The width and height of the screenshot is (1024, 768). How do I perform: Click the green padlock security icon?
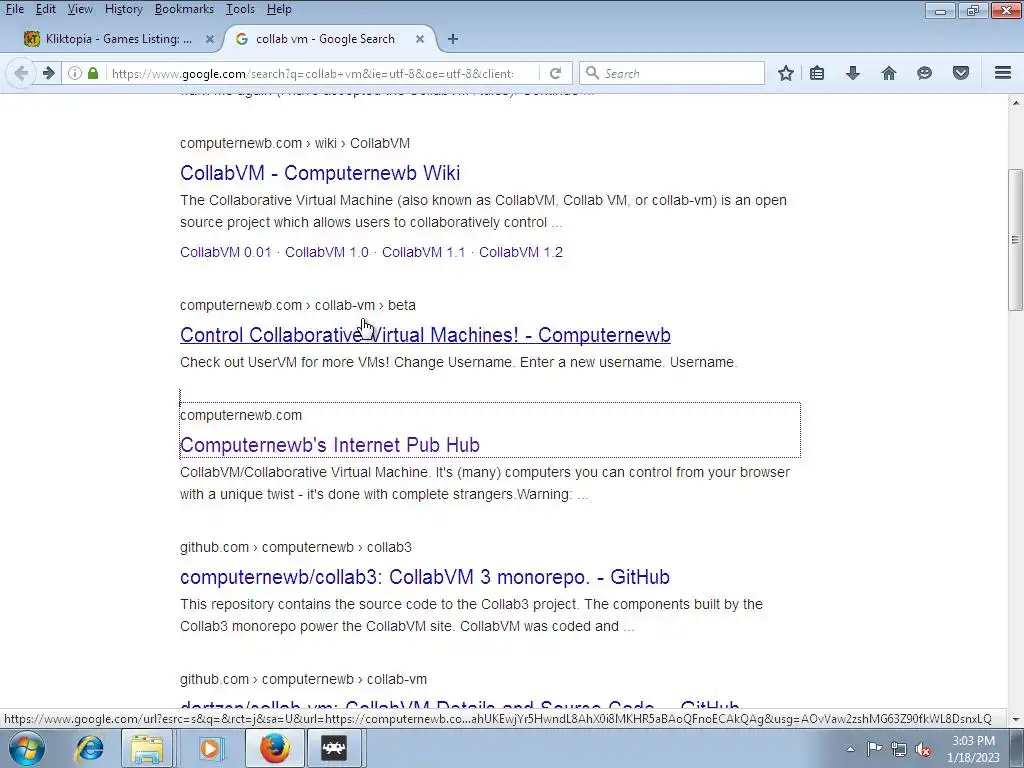(x=93, y=73)
